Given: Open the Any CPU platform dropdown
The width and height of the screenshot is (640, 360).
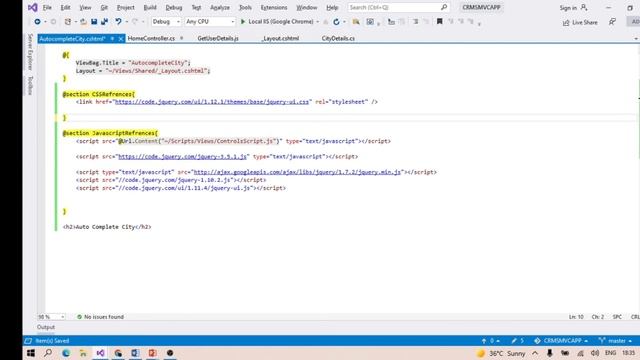Looking at the screenshot, I should pyautogui.click(x=210, y=22).
